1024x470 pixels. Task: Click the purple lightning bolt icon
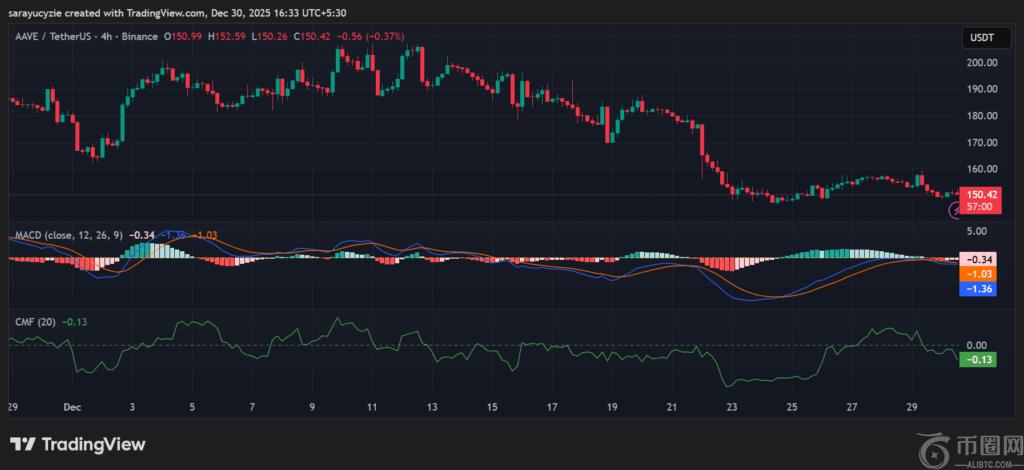click(956, 211)
